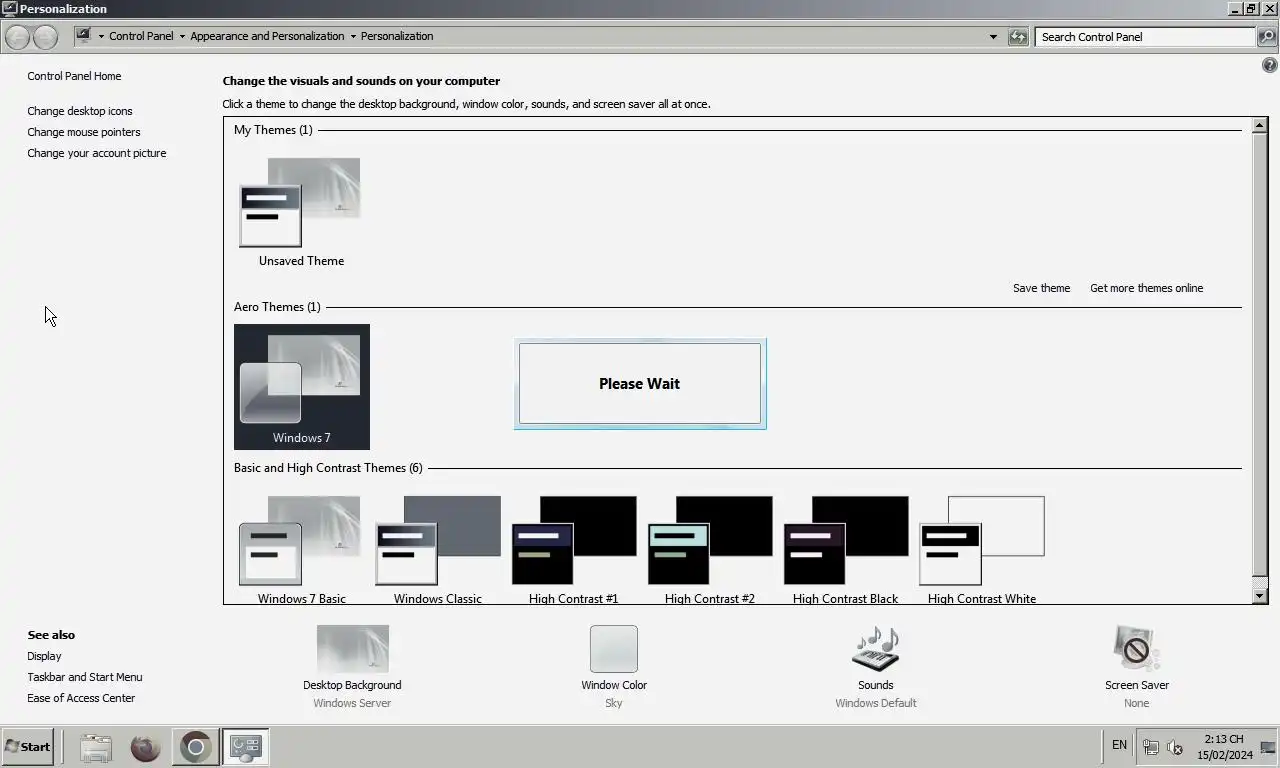Screen dimensions: 1280x768
Task: Expand the Control Panel breadcrumb dropdown arrow
Action: coord(182,36)
